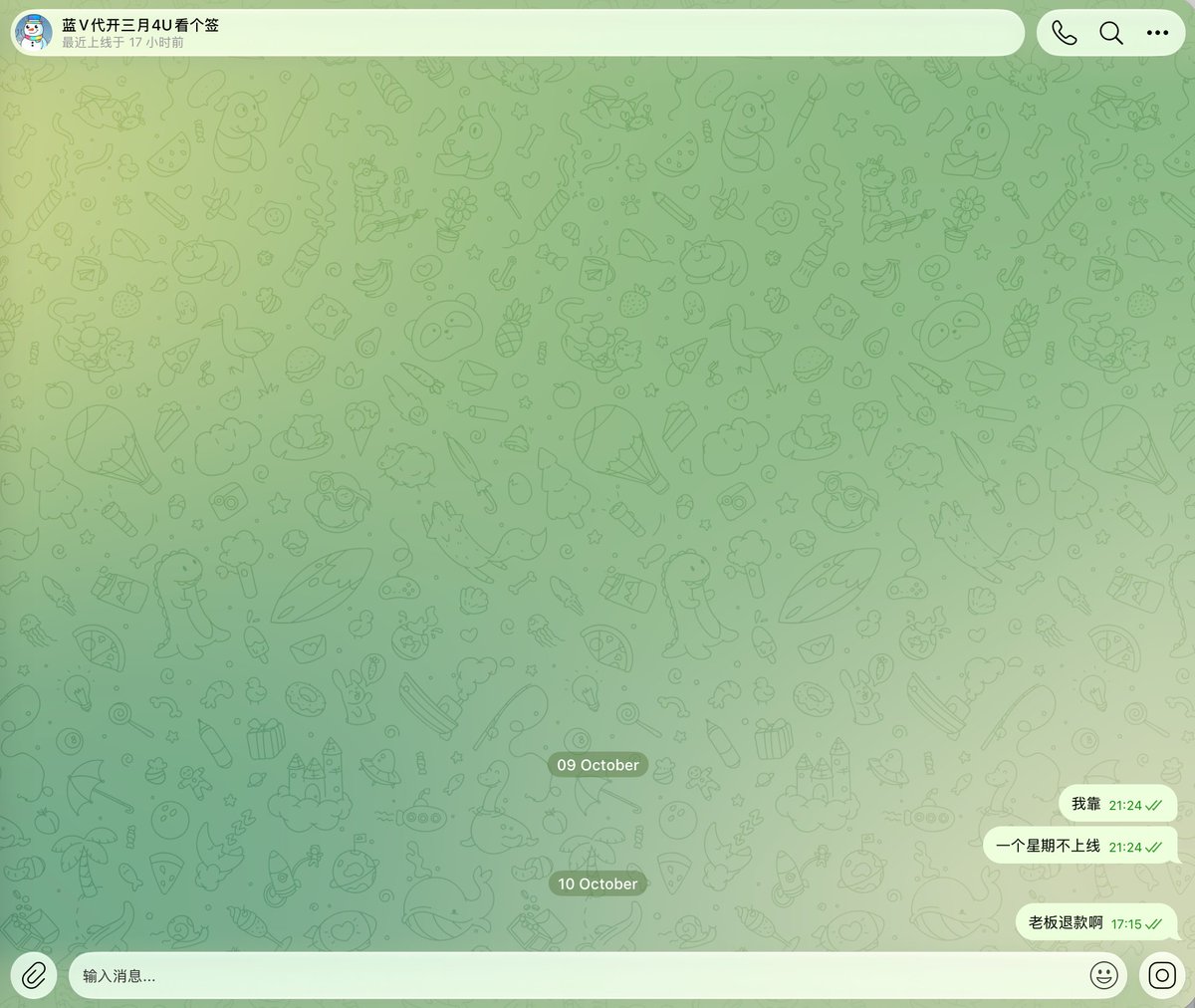1195x1008 pixels.
Task: Click the read checkmarks on 老板退款啊 message
Action: [x=1154, y=924]
